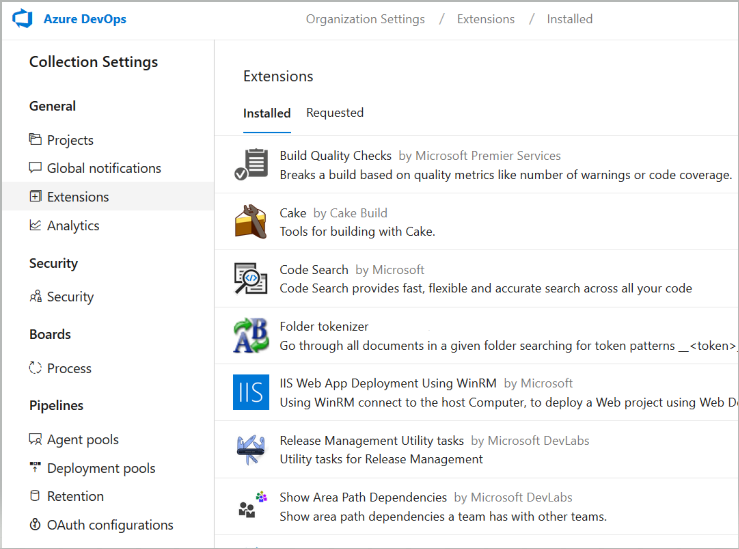This screenshot has height=549, width=739.
Task: Click the Retention database icon
Action: [35, 496]
